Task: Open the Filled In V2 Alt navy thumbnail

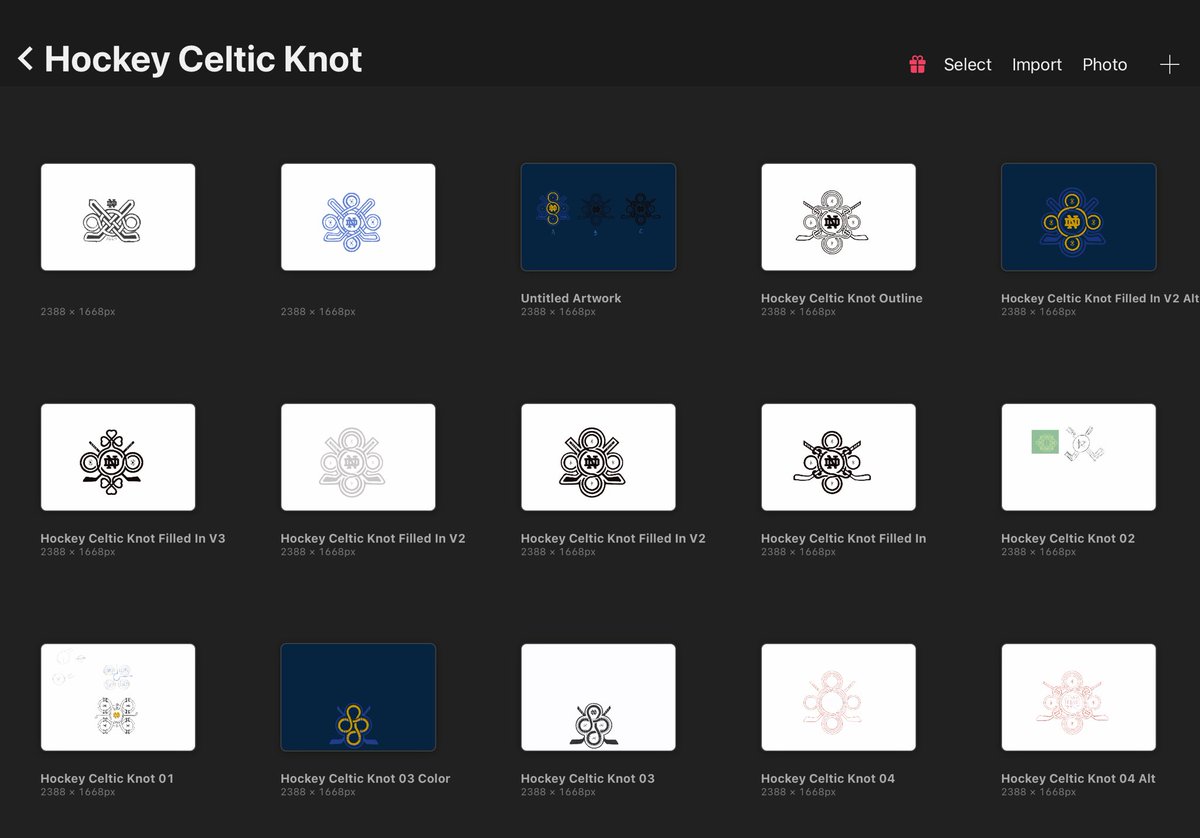Action: 1078,217
